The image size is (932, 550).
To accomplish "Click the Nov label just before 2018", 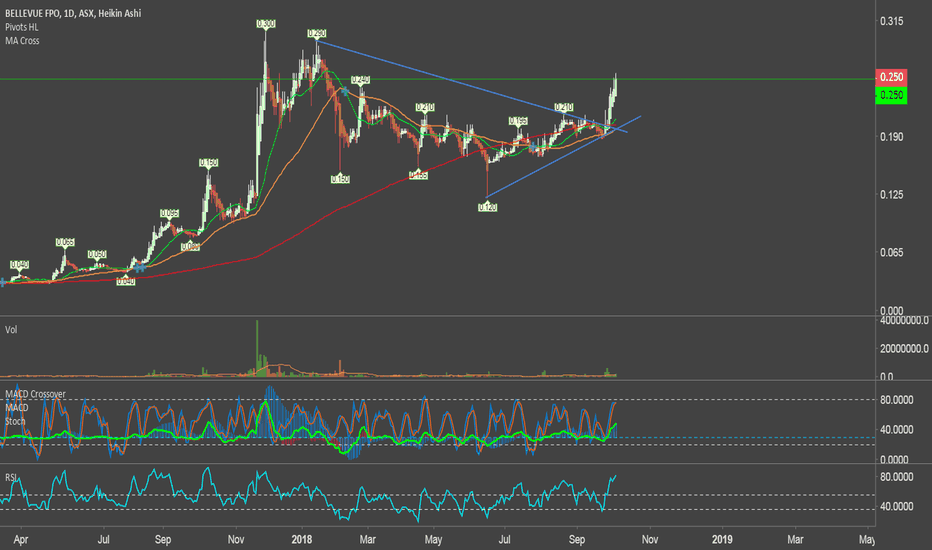I will coord(236,539).
